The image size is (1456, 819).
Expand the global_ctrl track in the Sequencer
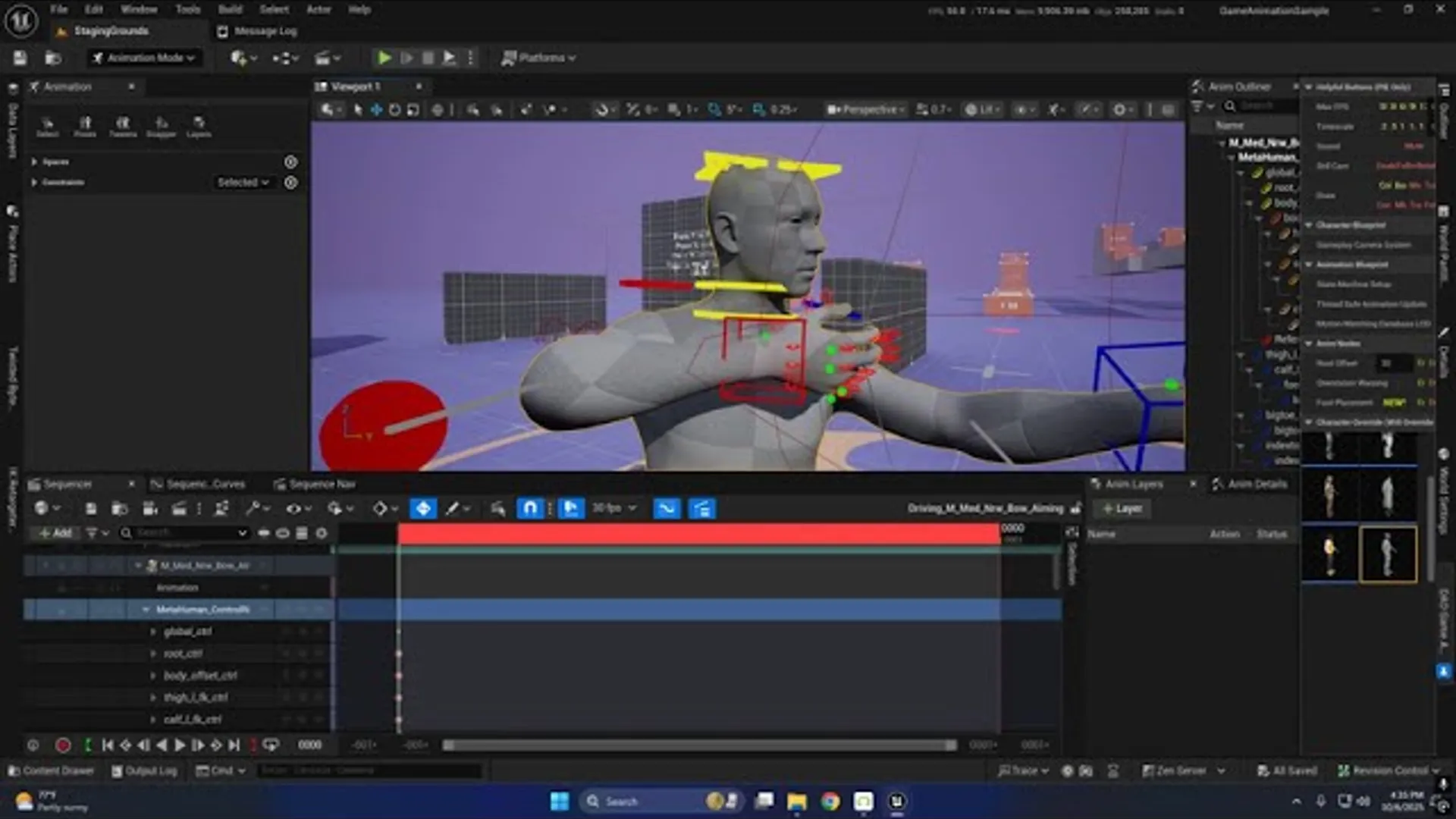click(x=152, y=630)
